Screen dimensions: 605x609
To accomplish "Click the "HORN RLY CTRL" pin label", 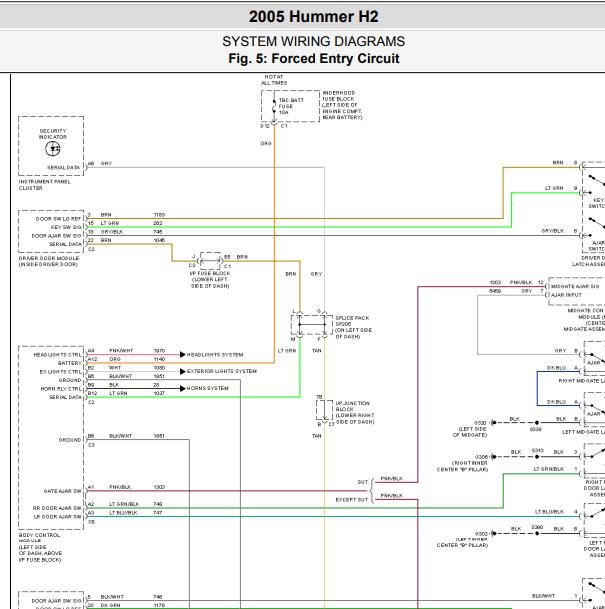I will [61, 389].
